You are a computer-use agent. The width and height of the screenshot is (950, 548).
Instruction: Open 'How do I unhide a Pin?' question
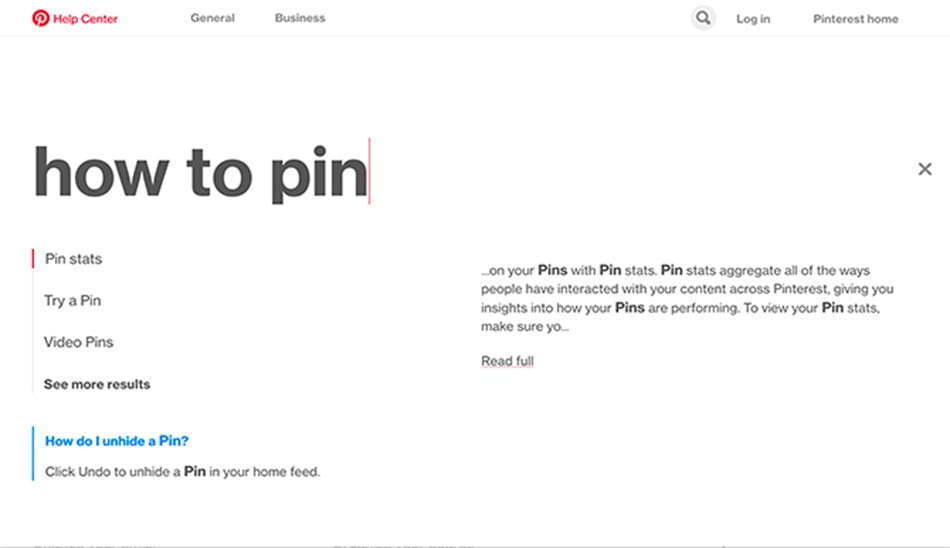pyautogui.click(x=117, y=441)
